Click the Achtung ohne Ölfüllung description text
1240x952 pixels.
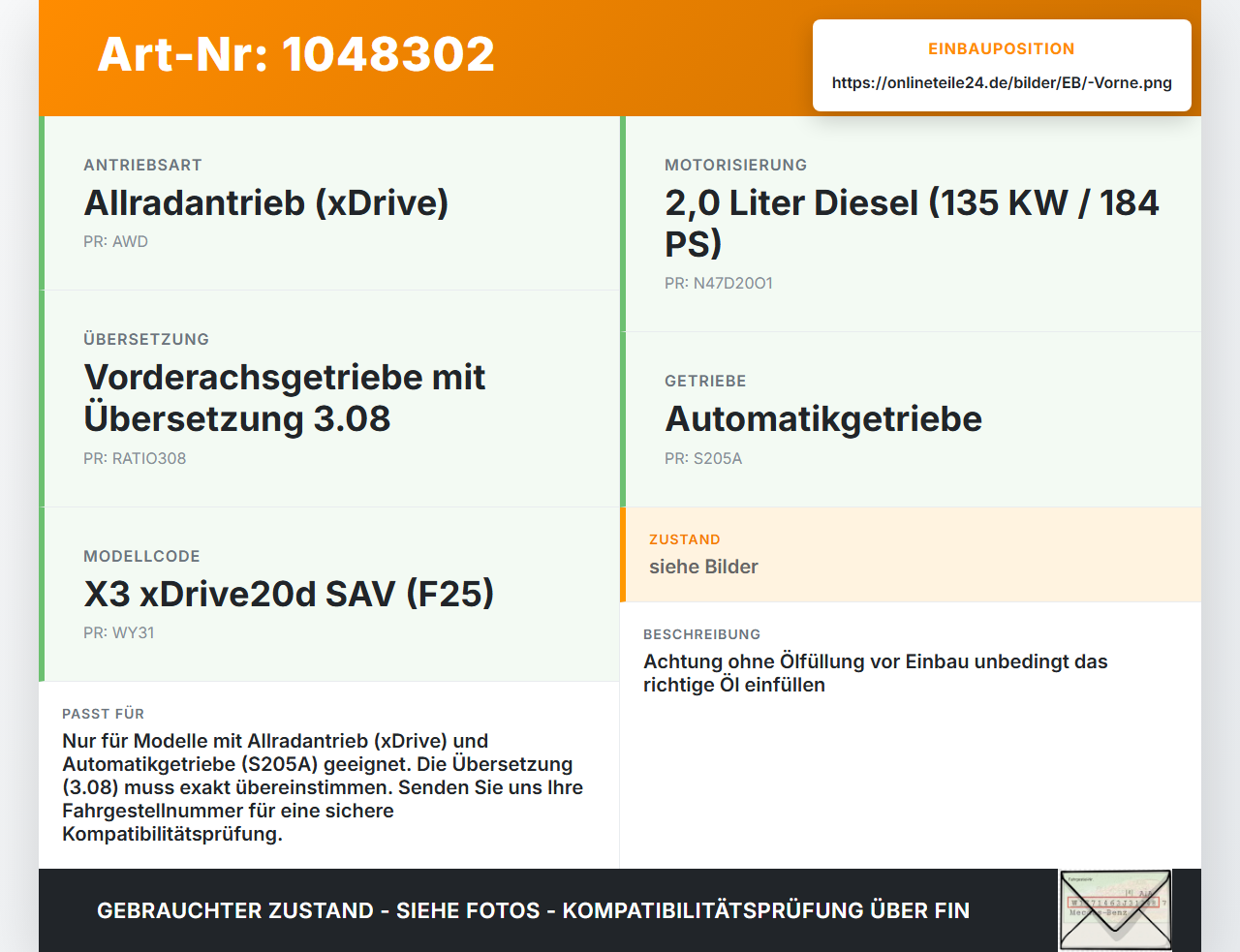[x=876, y=673]
